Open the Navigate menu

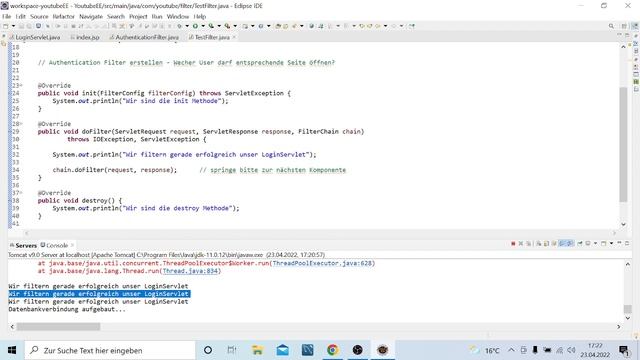[x=91, y=16]
